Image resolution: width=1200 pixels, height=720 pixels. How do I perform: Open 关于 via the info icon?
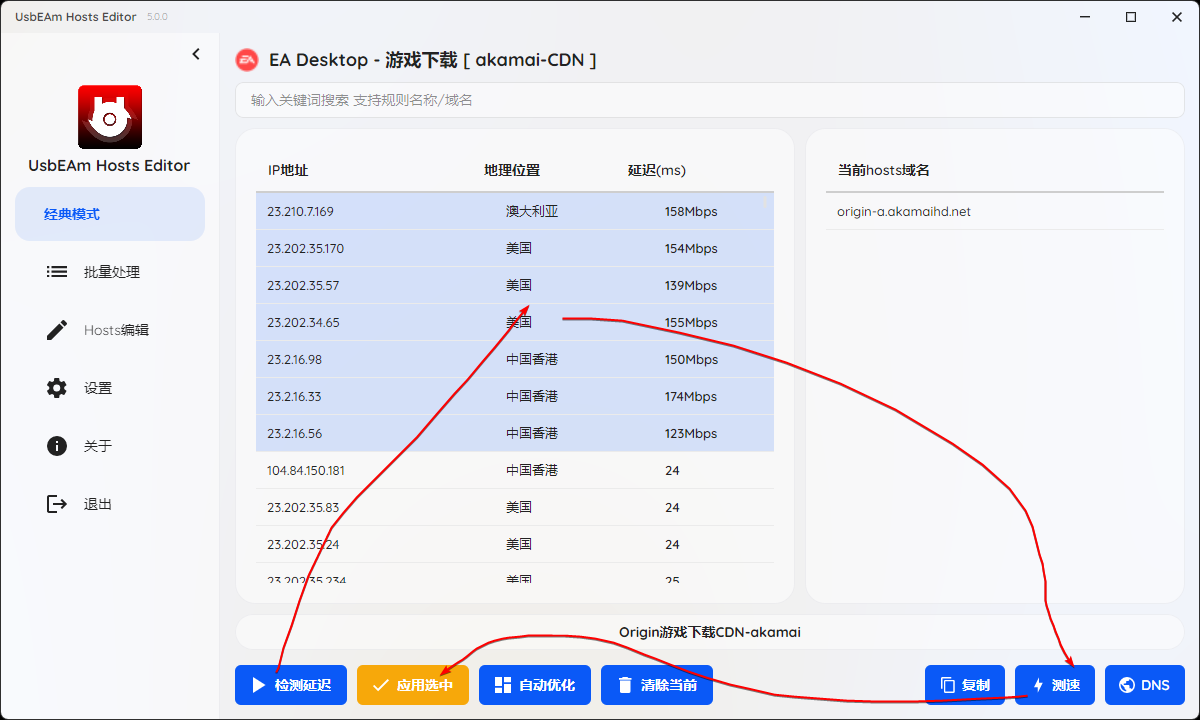tap(57, 446)
